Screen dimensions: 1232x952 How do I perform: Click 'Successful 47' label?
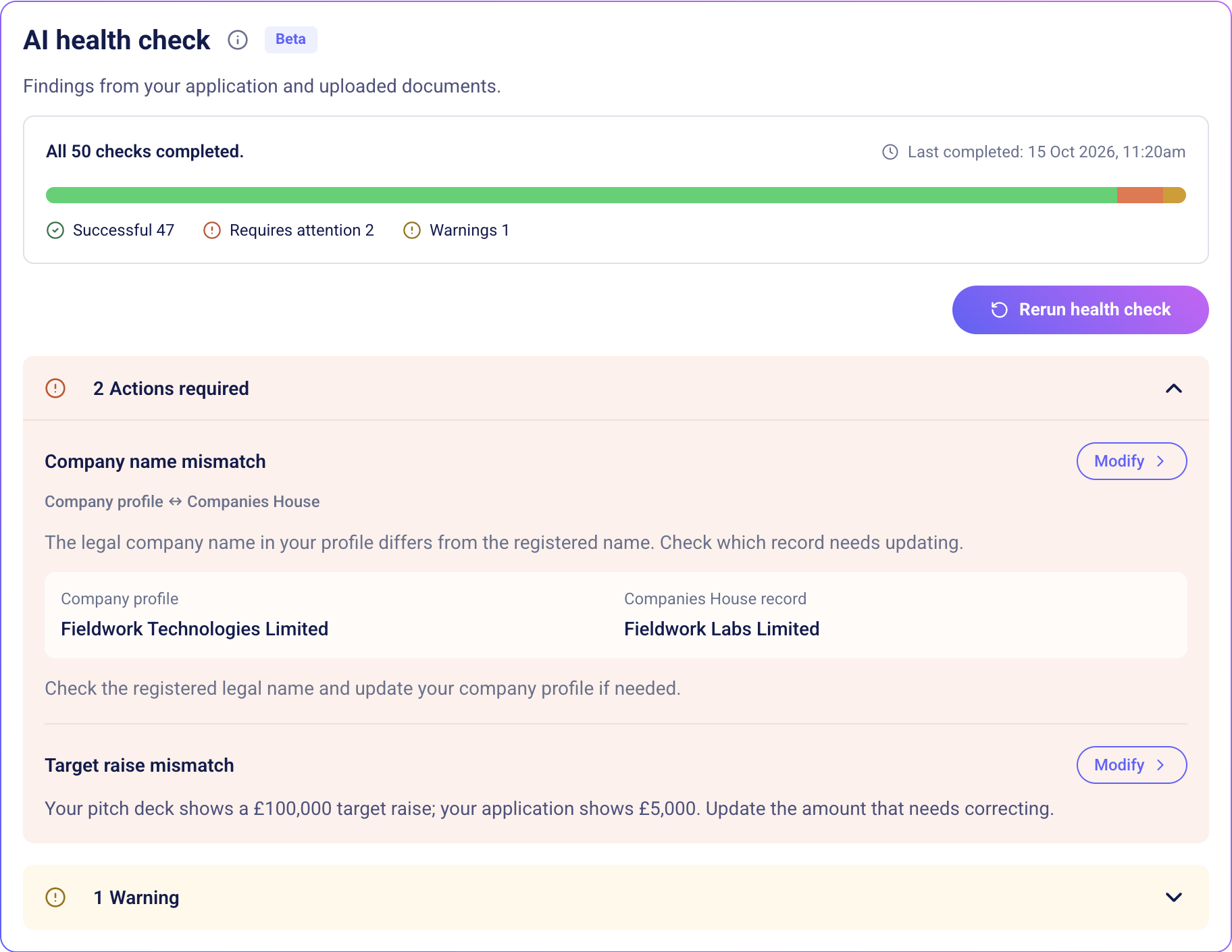pos(124,230)
